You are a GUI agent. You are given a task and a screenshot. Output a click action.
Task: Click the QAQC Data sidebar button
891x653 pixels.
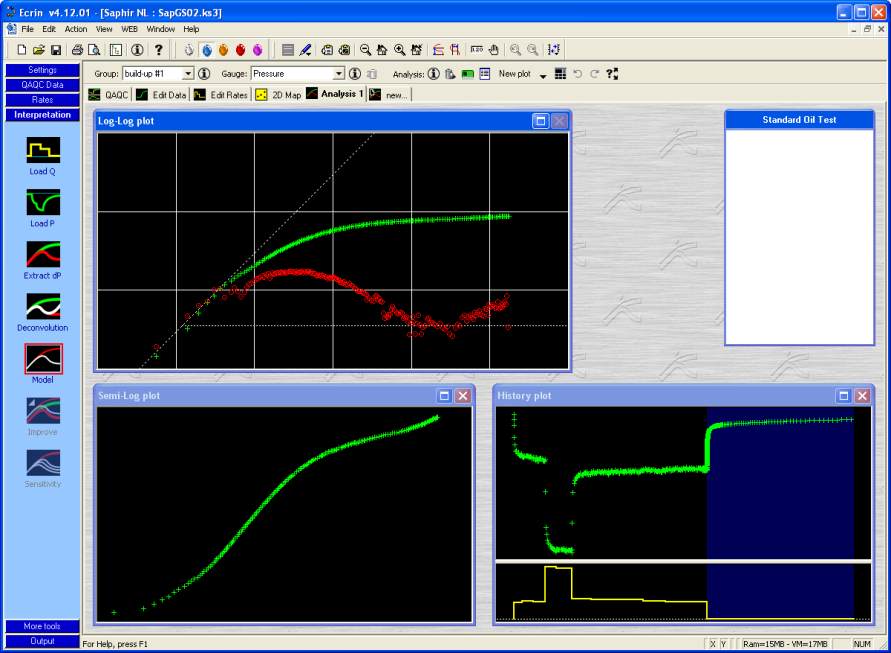coord(42,85)
